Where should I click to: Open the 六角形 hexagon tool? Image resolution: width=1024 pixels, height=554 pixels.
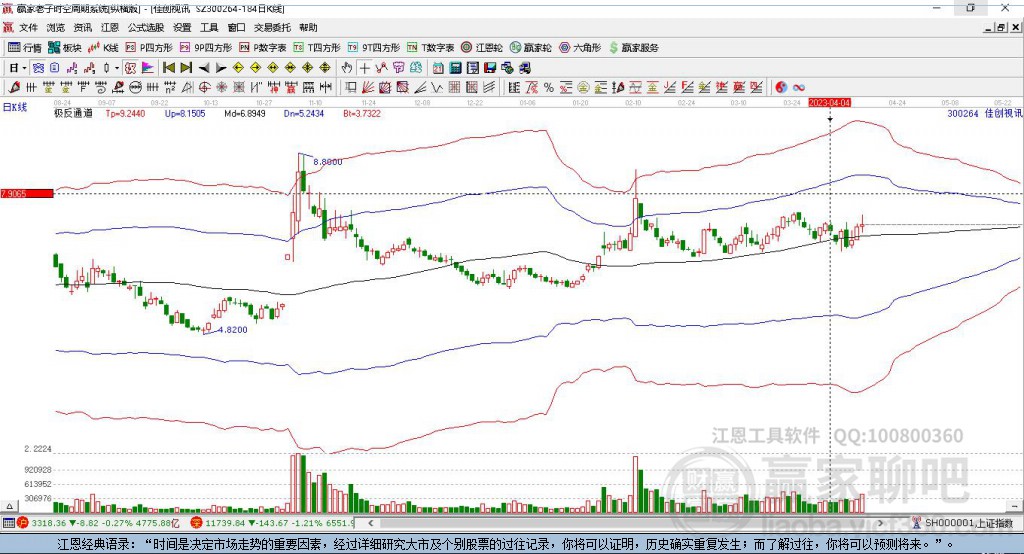pos(580,48)
